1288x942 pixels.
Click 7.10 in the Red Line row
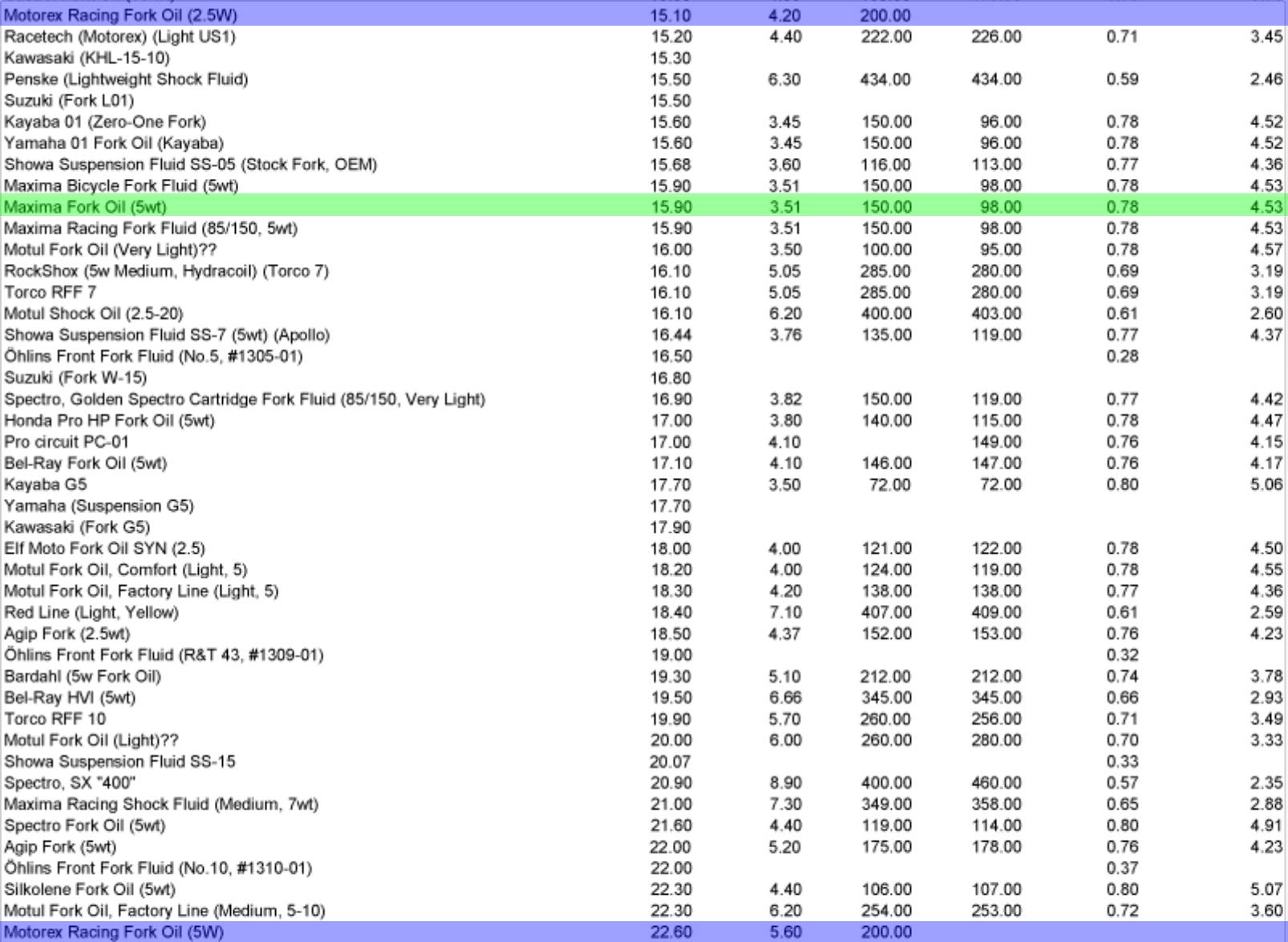(785, 612)
